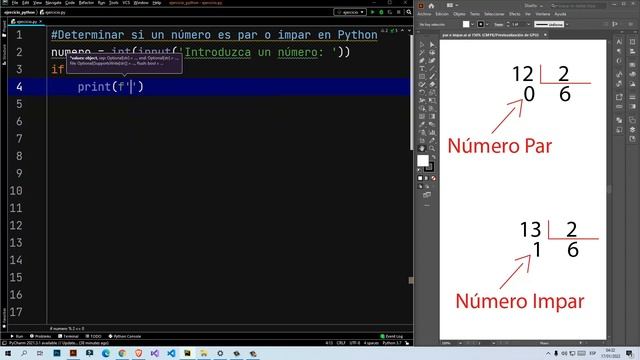The image size is (640, 360).
Task: Click the Illustrator search help field
Action: pos(578,6)
